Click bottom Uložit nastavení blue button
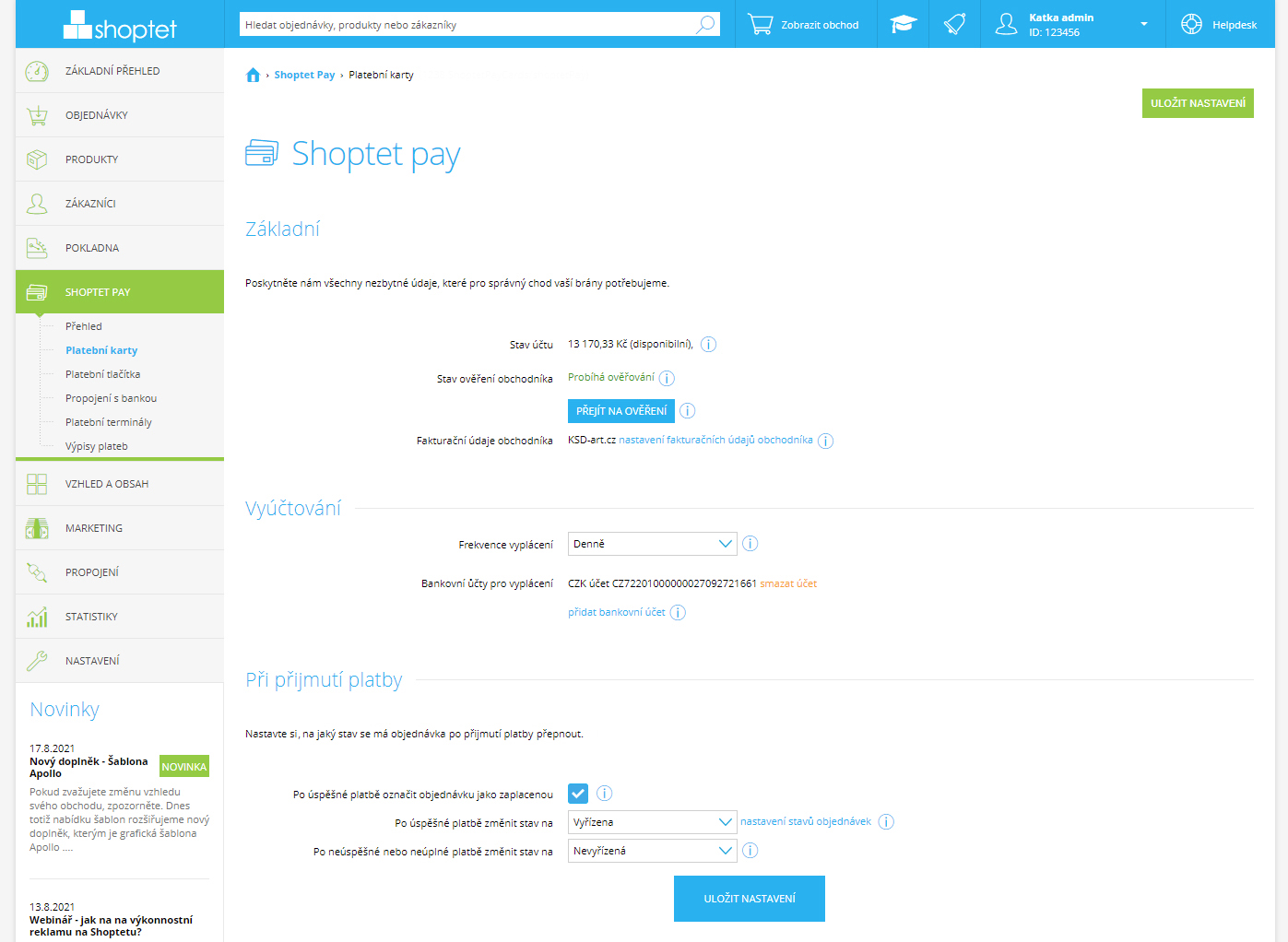1288x942 pixels. [750, 899]
